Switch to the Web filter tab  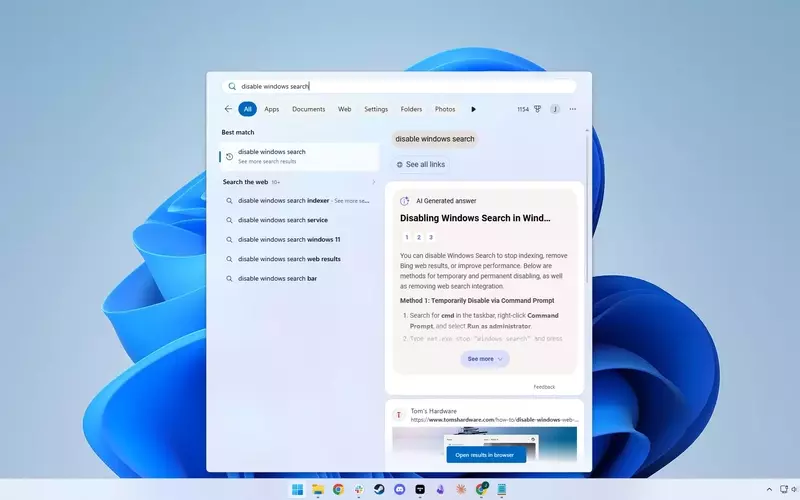pos(344,109)
